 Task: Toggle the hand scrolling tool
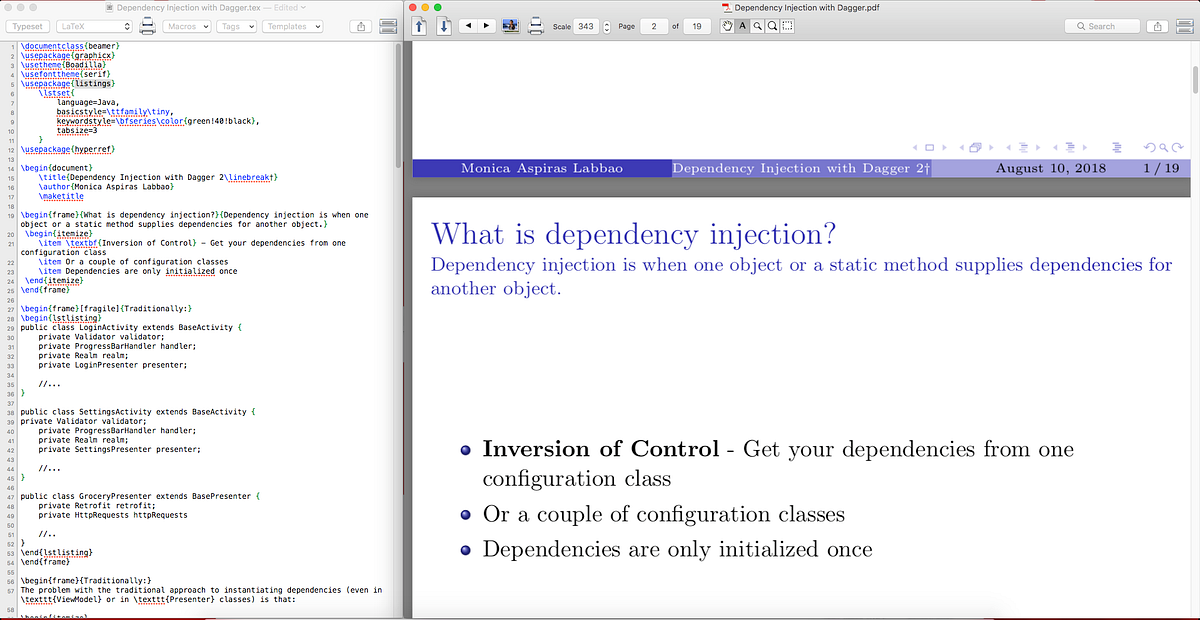[x=727, y=26]
